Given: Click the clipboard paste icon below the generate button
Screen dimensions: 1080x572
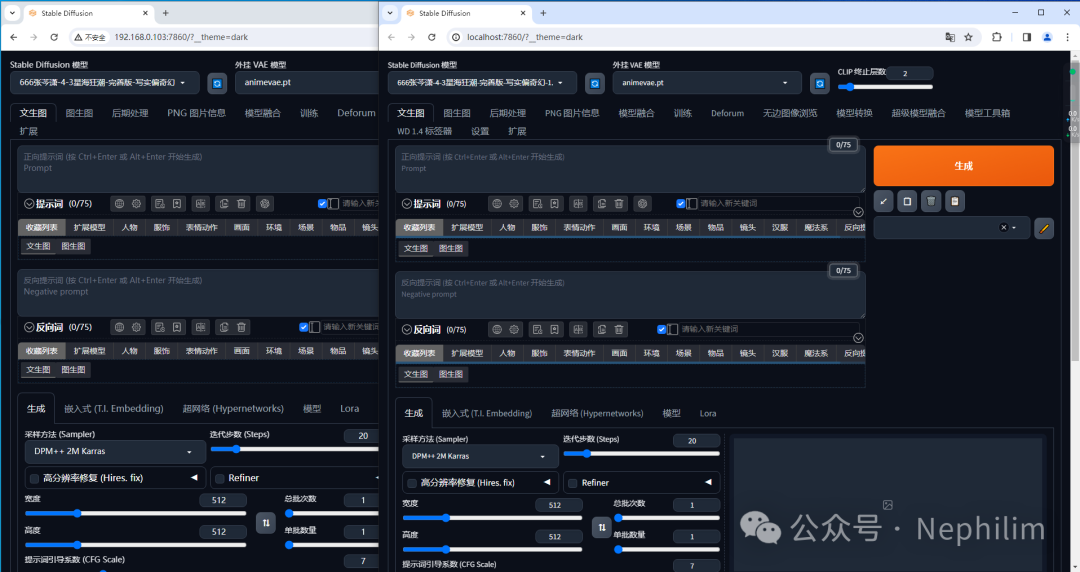Looking at the screenshot, I should (955, 201).
